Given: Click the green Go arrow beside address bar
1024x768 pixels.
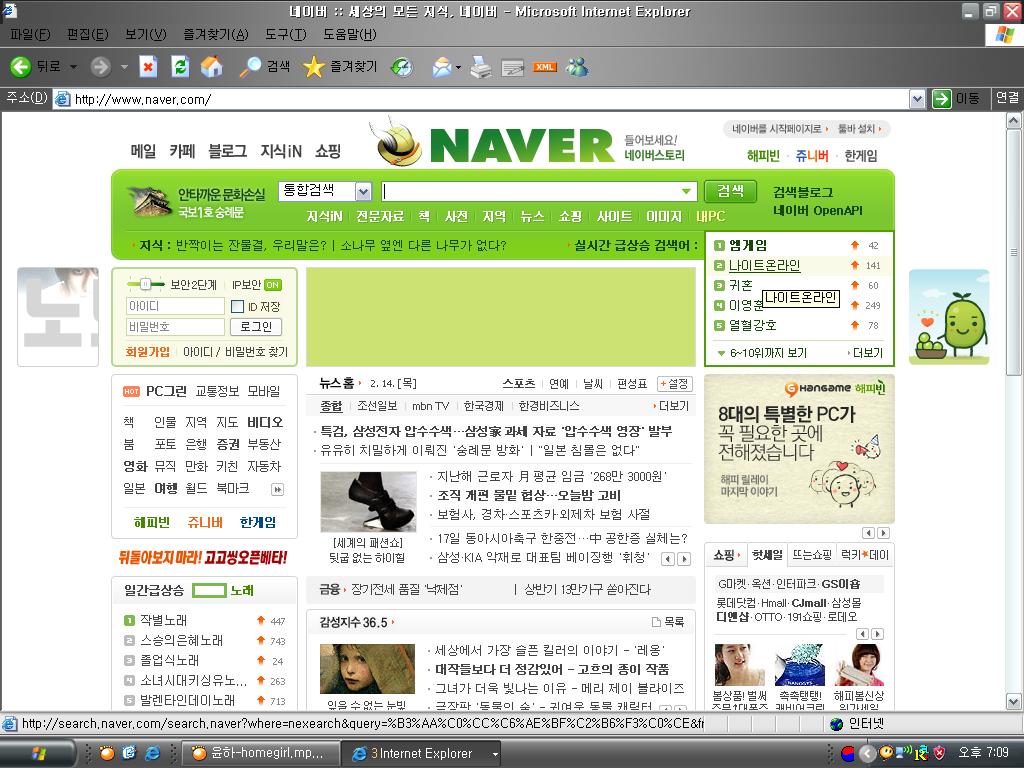Looking at the screenshot, I should point(941,99).
